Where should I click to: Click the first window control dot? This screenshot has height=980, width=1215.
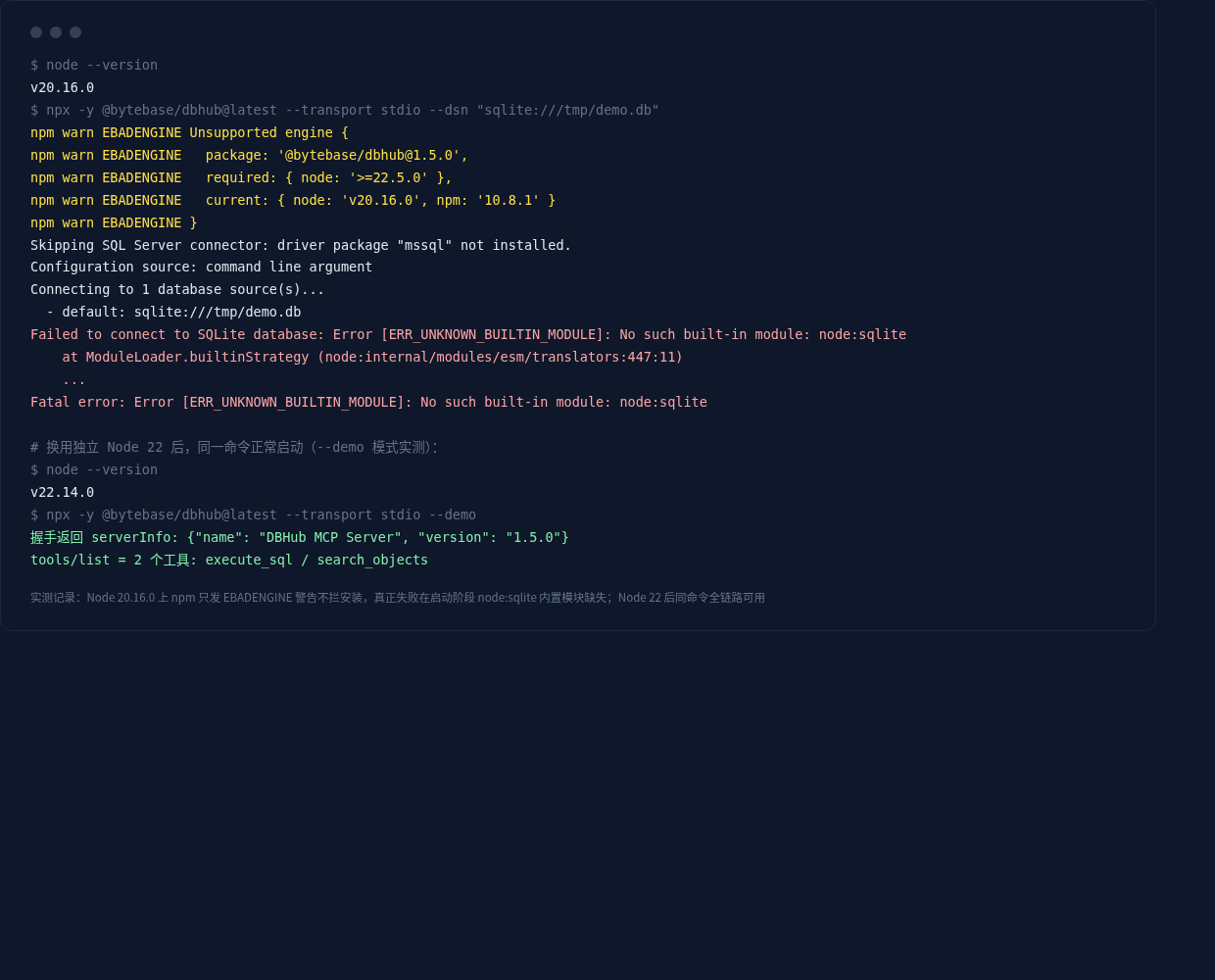tap(36, 32)
